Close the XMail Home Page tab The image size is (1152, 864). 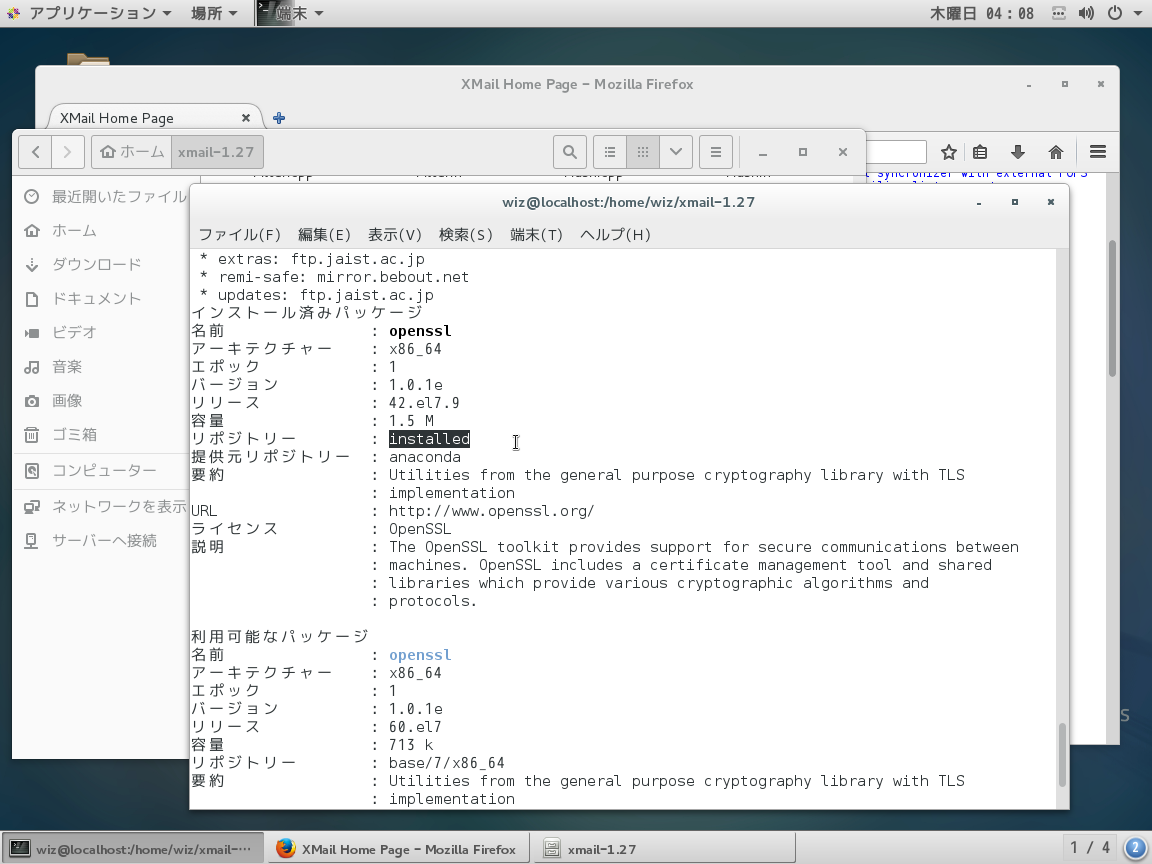245,118
